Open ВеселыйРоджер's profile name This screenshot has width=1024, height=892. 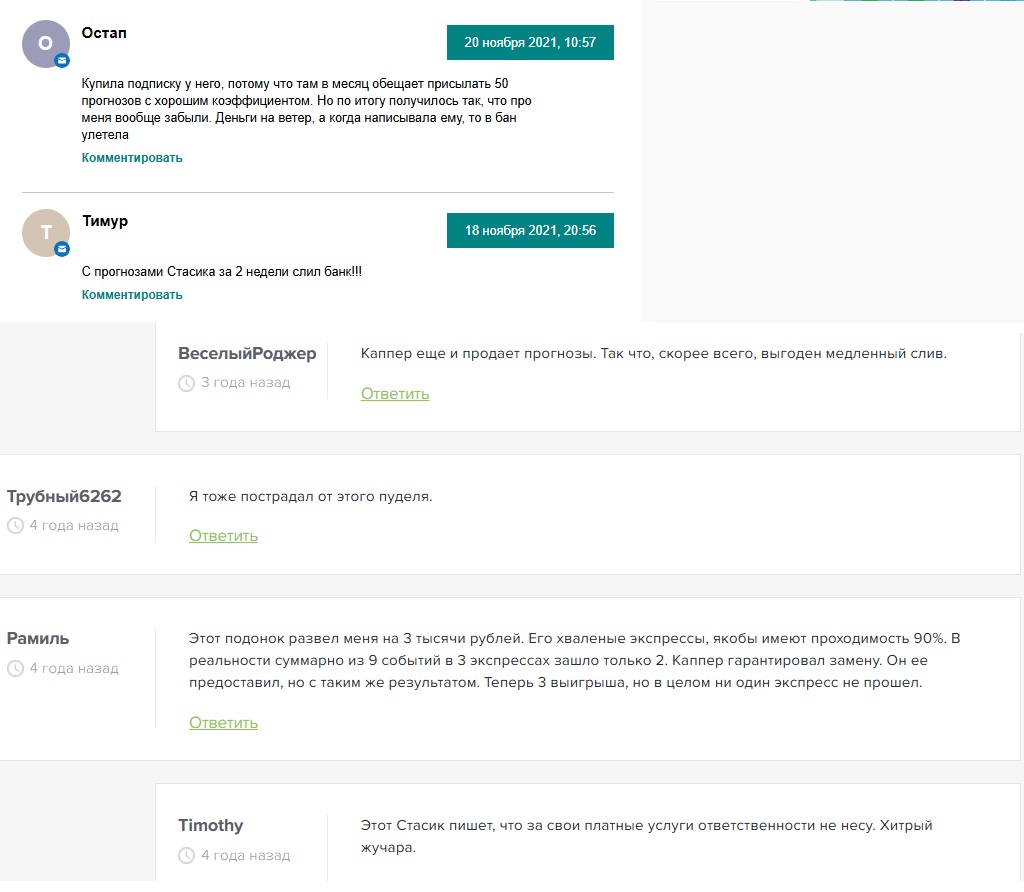tap(247, 354)
